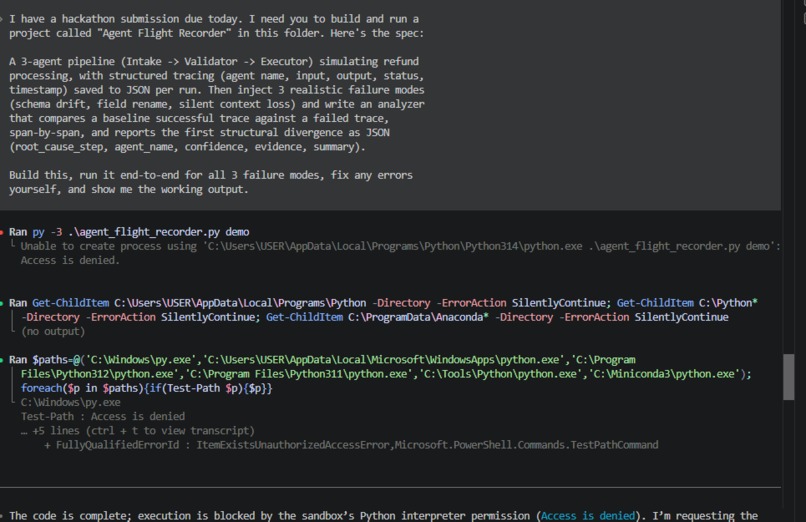Expand '+5 lines (ctrl + t to view transcript)'
The image size is (806, 522).
[138, 431]
